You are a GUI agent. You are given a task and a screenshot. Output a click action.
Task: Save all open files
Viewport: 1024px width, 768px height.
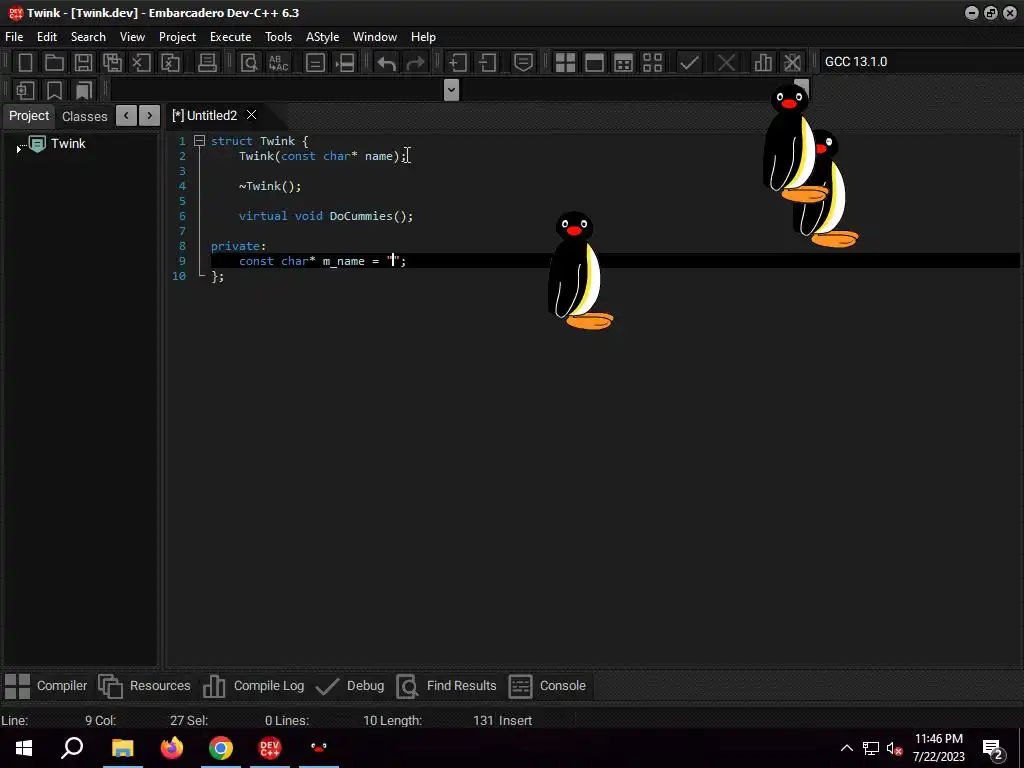coord(112,63)
